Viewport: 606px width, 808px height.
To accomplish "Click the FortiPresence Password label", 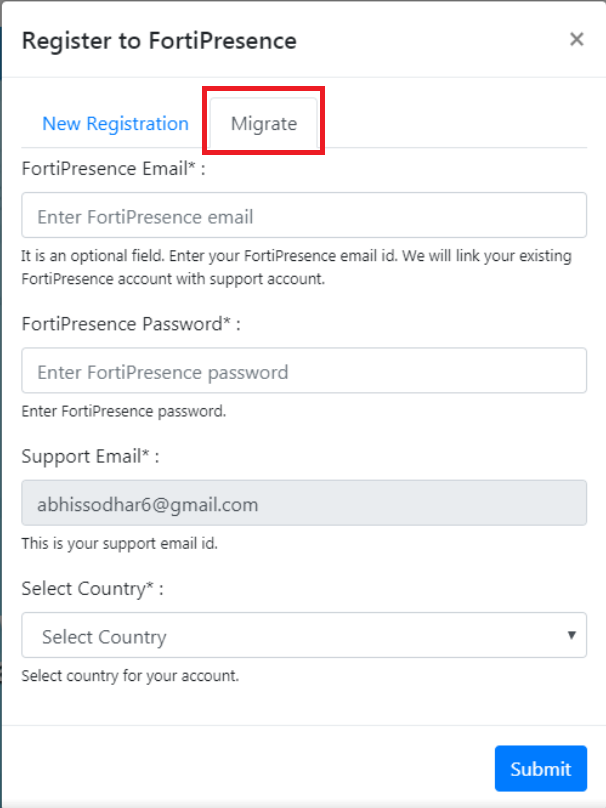I will pos(130,324).
